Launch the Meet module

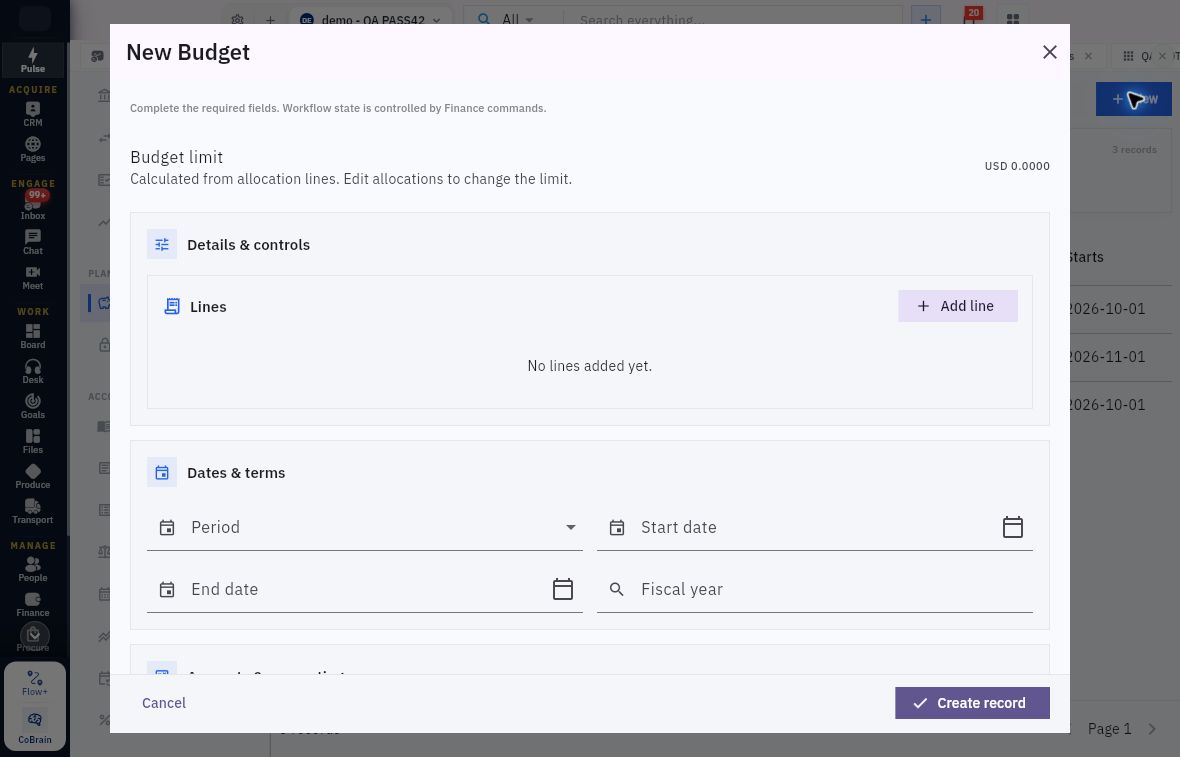32,277
